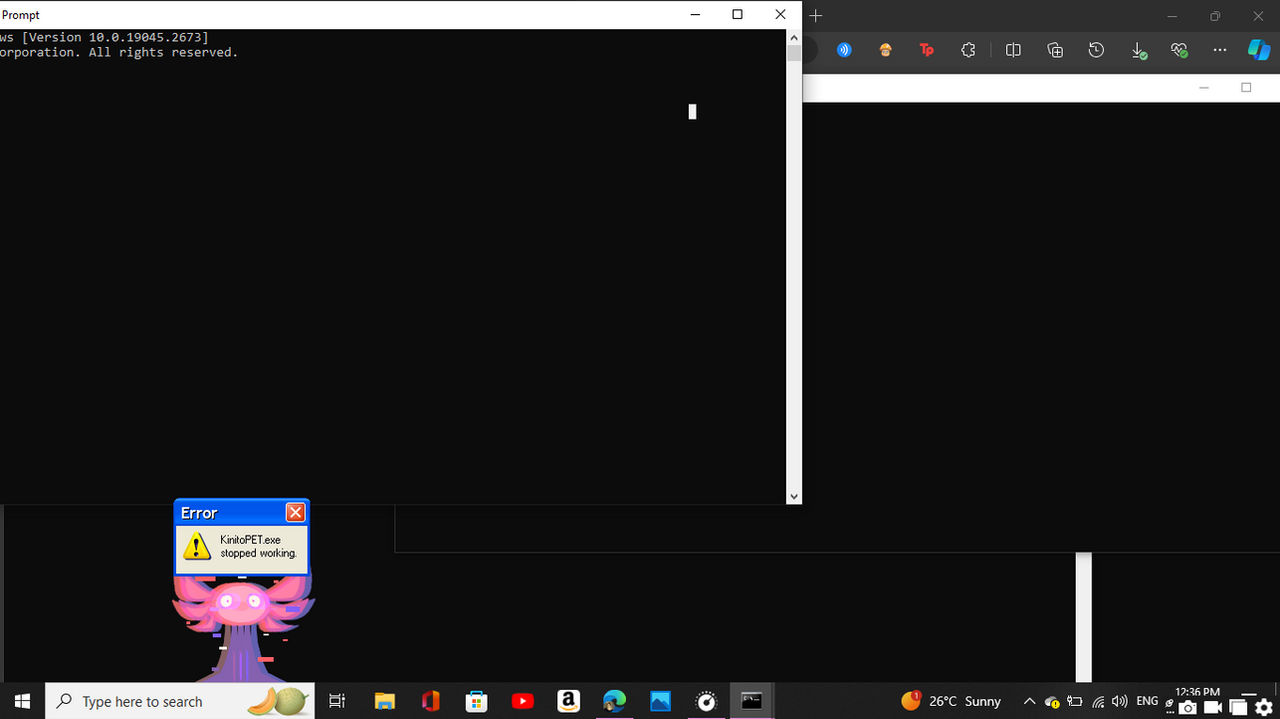Screen dimensions: 1280x719
Task: Open the round gauge app on taskbar
Action: [706, 701]
